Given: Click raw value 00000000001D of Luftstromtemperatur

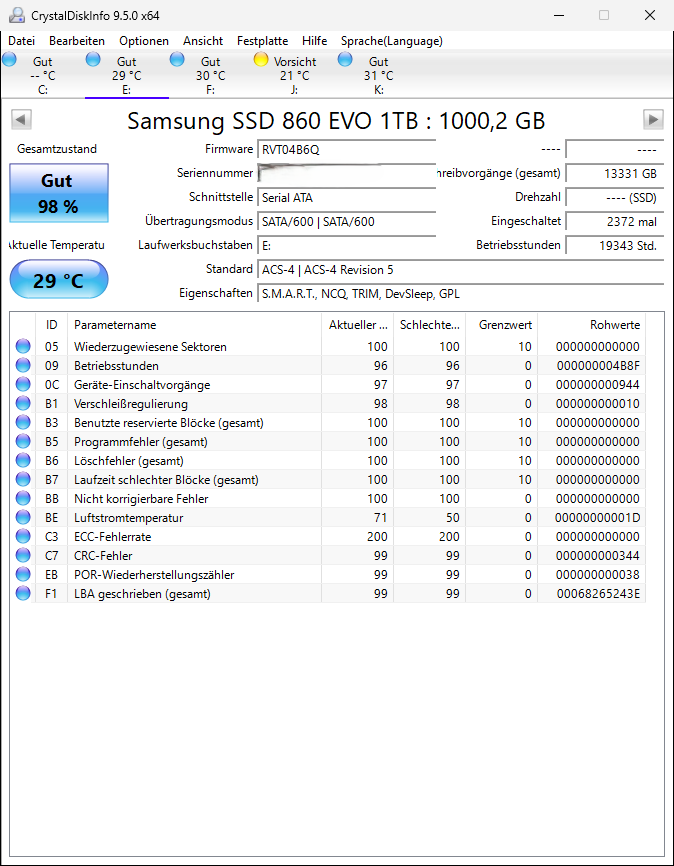Looking at the screenshot, I should (x=597, y=518).
